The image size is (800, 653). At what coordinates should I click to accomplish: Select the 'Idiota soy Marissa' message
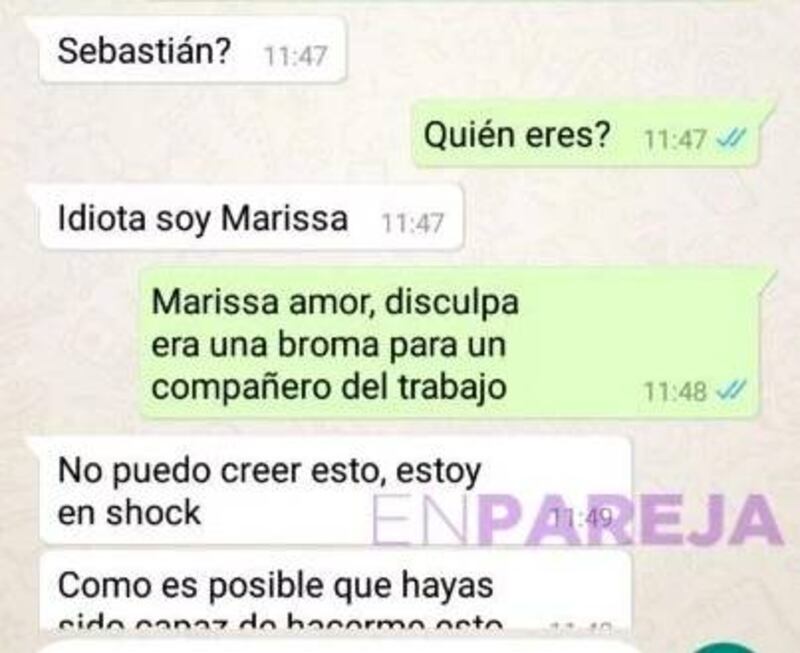(x=251, y=218)
